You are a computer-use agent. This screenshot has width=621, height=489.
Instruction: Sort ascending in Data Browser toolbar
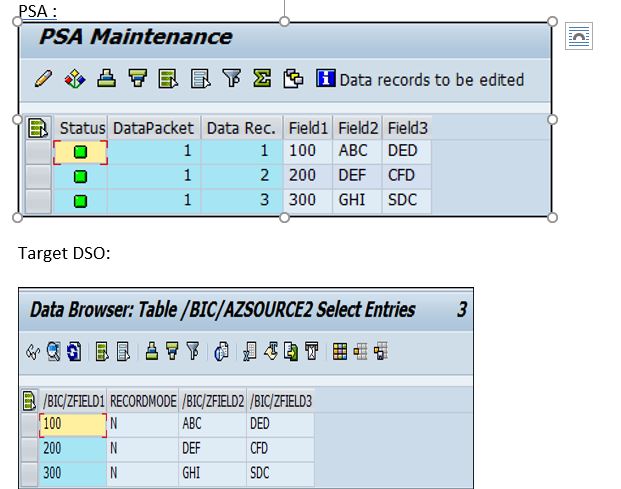(x=152, y=351)
